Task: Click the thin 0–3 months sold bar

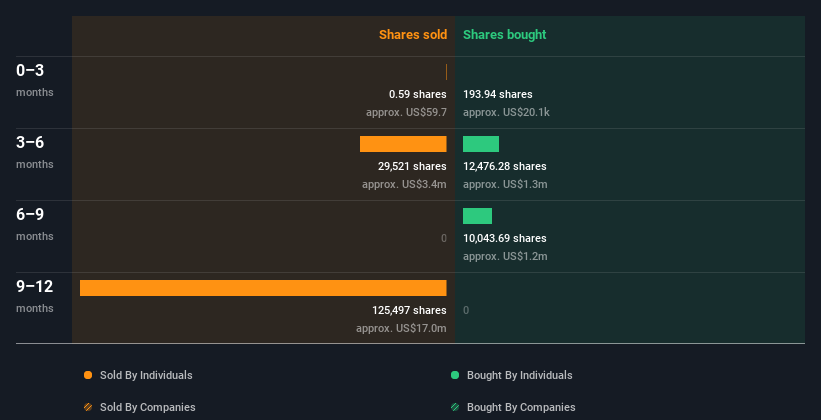Action: [446, 72]
